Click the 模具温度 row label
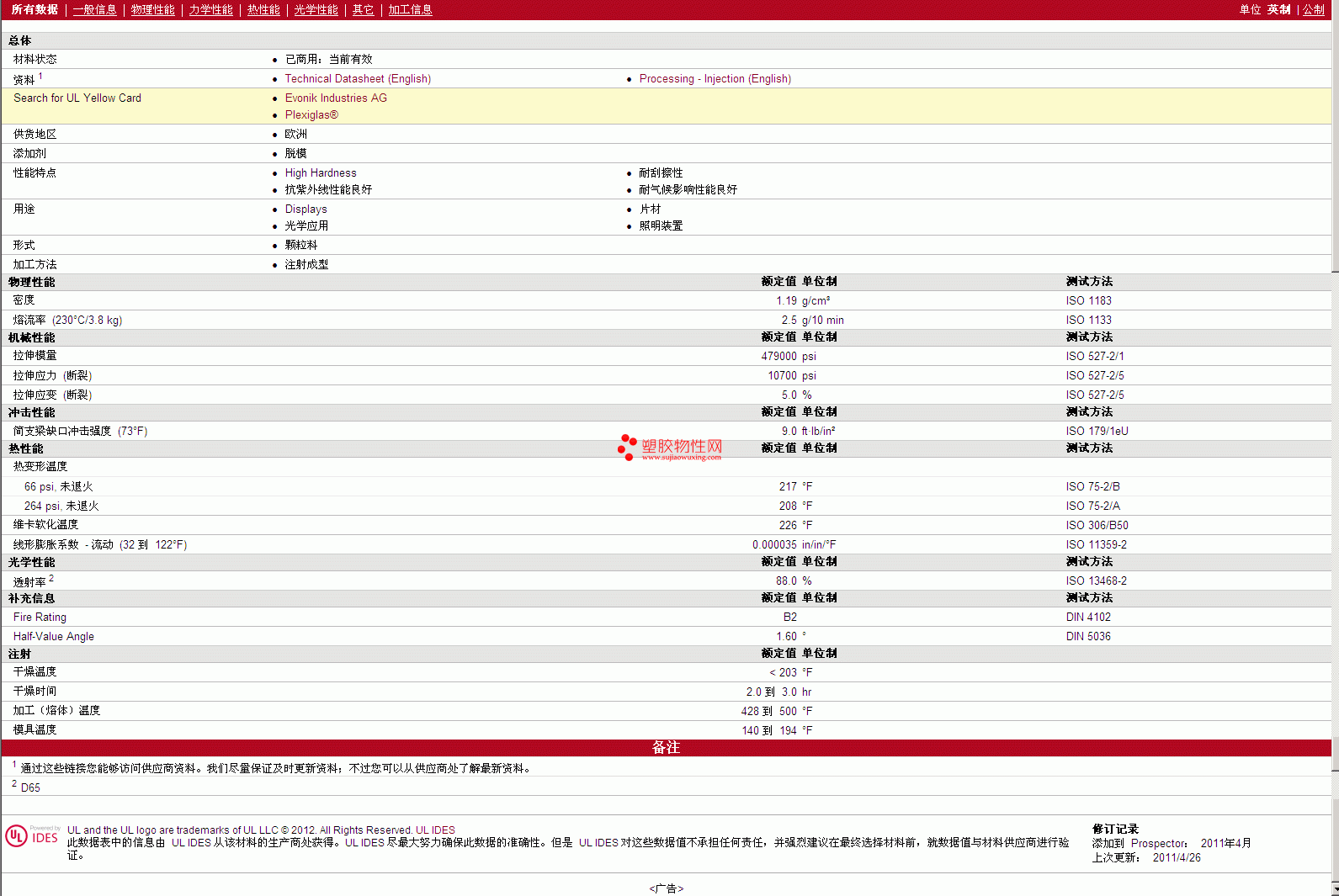Viewport: 1339px width, 896px height. tap(35, 729)
